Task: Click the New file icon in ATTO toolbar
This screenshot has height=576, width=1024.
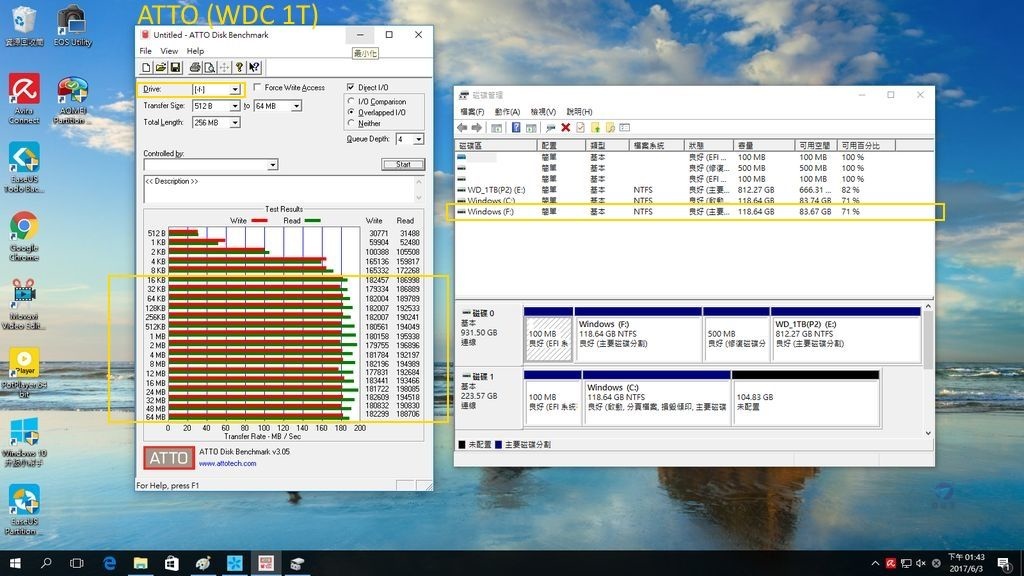Action: pyautogui.click(x=146, y=67)
